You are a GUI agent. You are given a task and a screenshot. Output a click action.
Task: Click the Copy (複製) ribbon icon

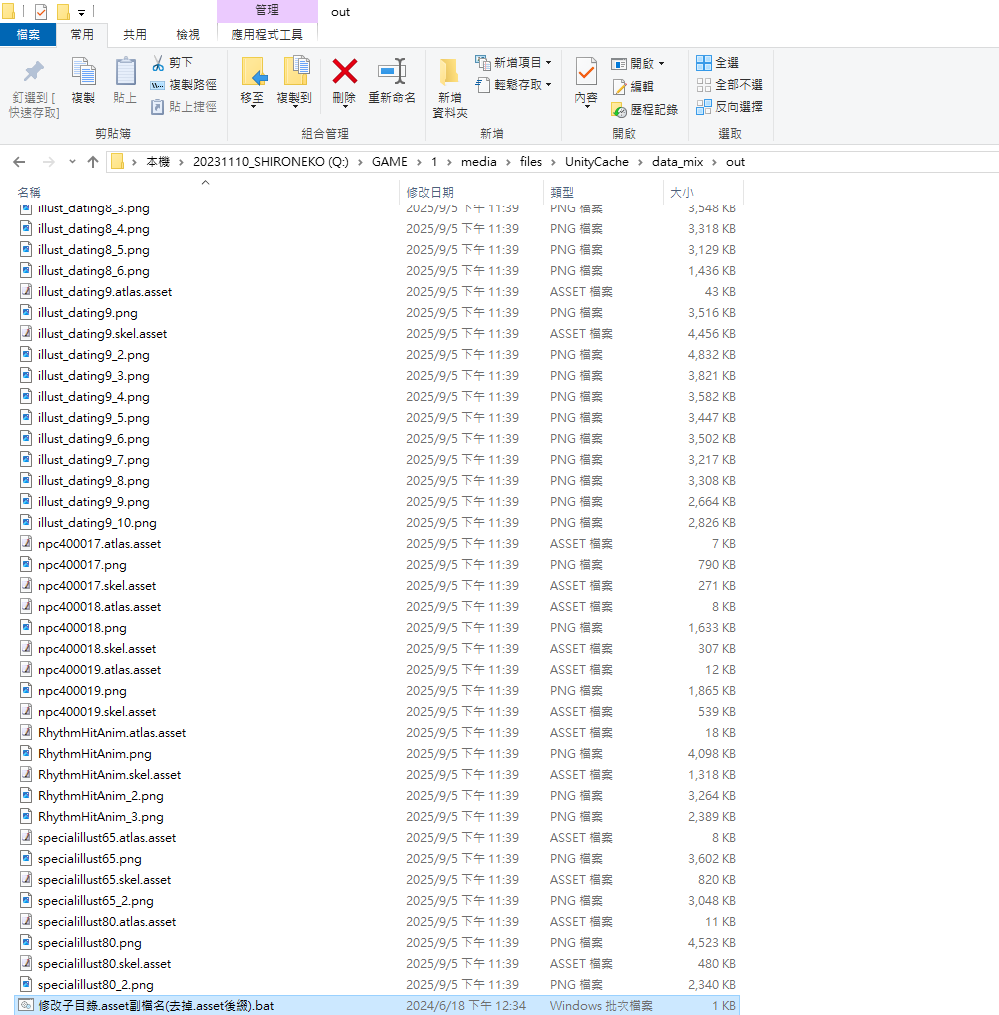tap(84, 72)
